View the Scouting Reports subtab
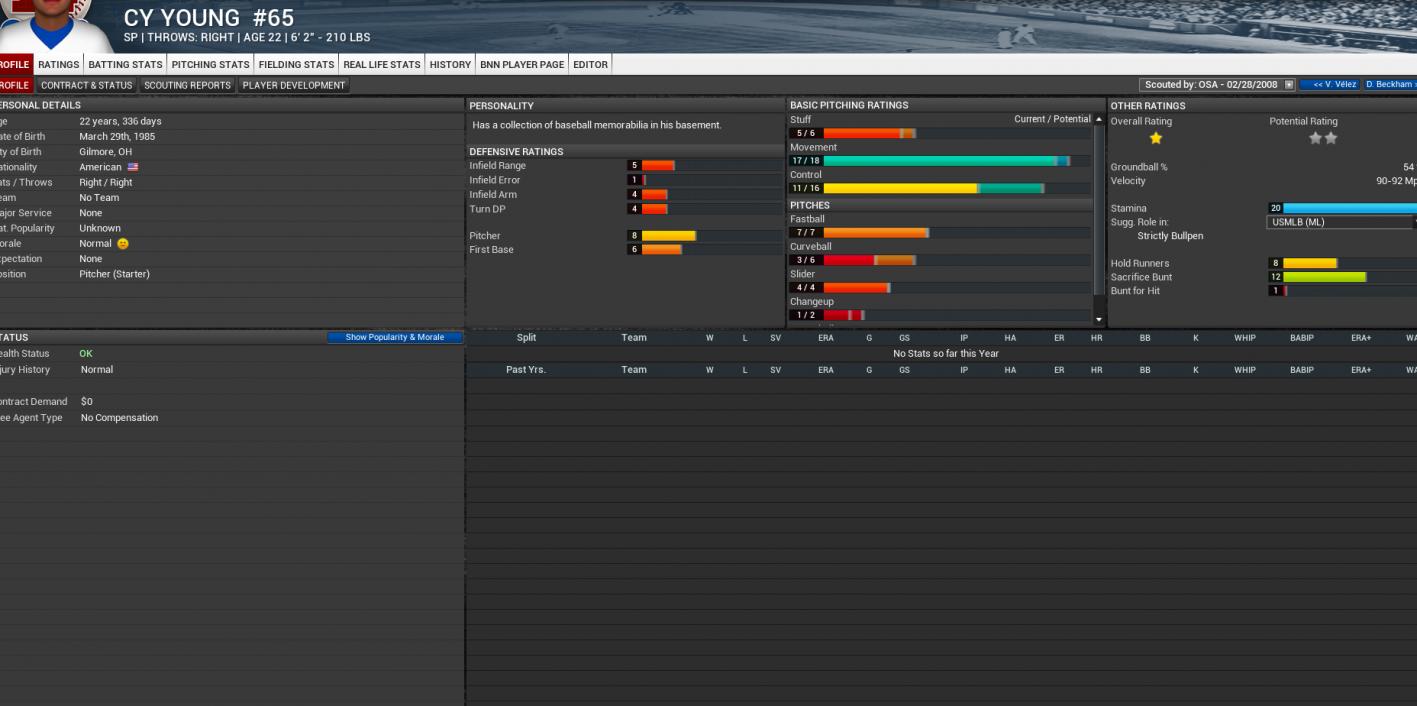Screen dimensions: 1417x706 (187, 85)
